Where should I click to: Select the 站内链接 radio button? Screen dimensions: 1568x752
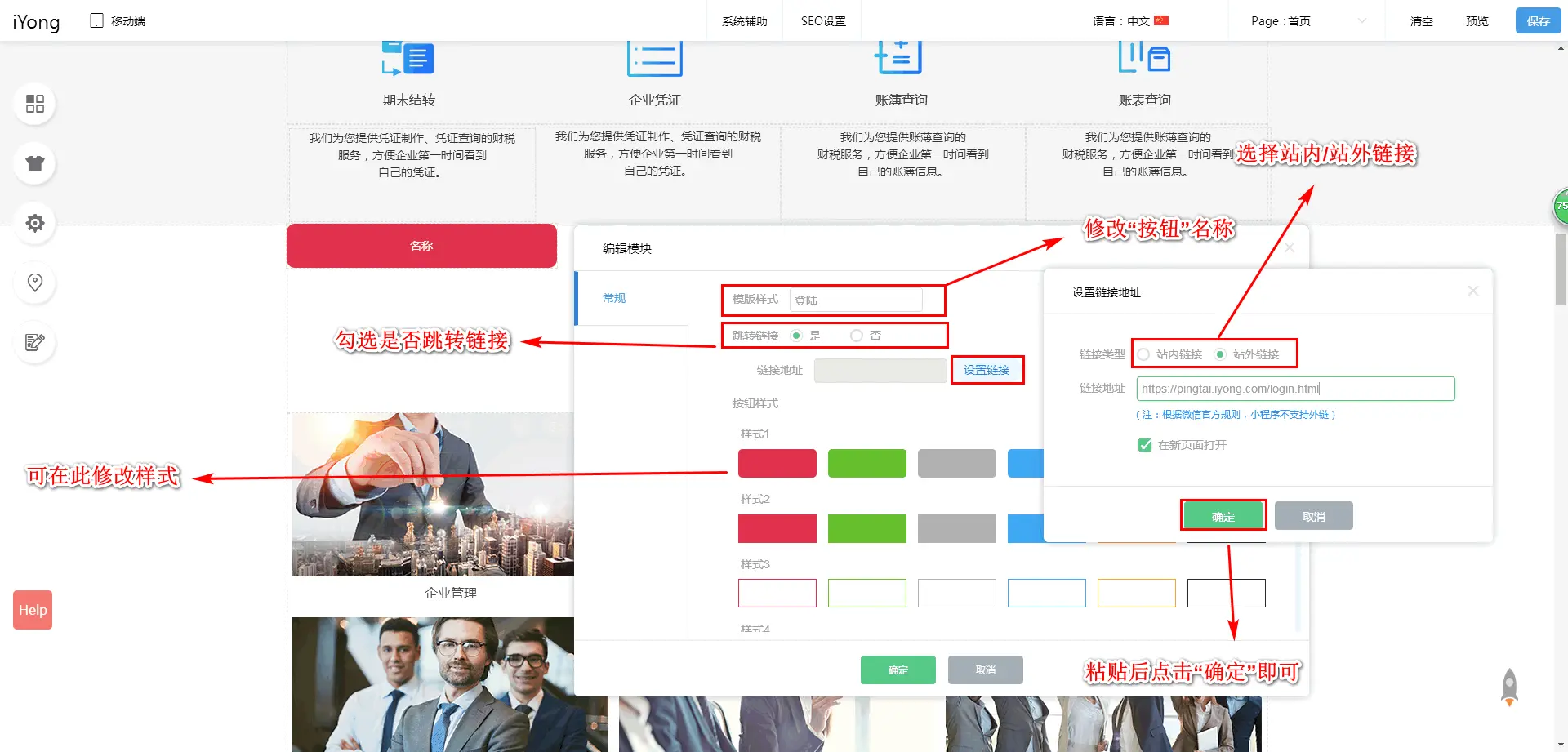pyautogui.click(x=1144, y=354)
